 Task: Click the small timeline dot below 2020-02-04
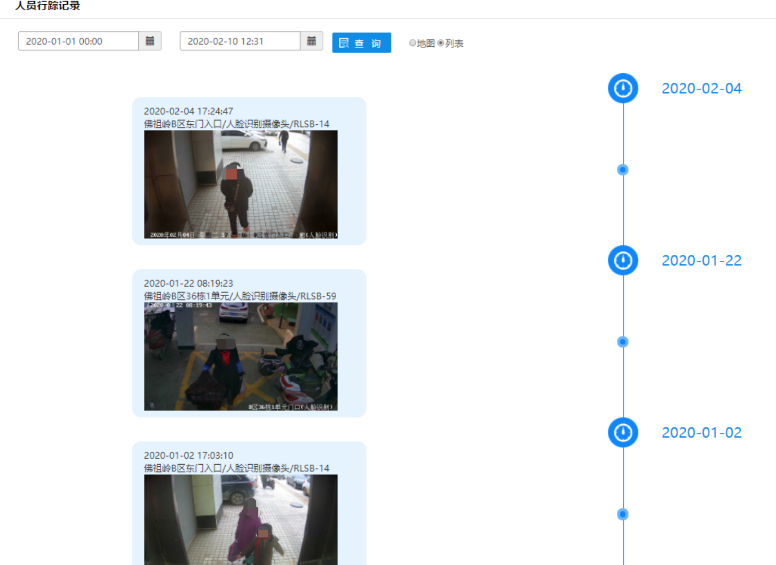pos(623,170)
